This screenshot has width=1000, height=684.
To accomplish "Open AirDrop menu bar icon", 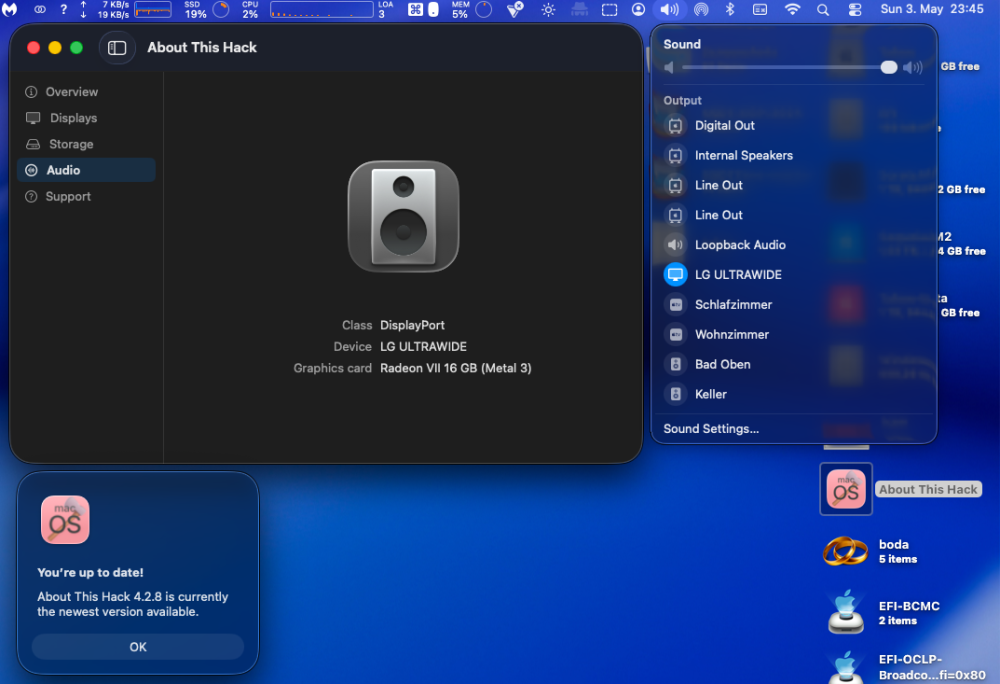I will coord(701,10).
